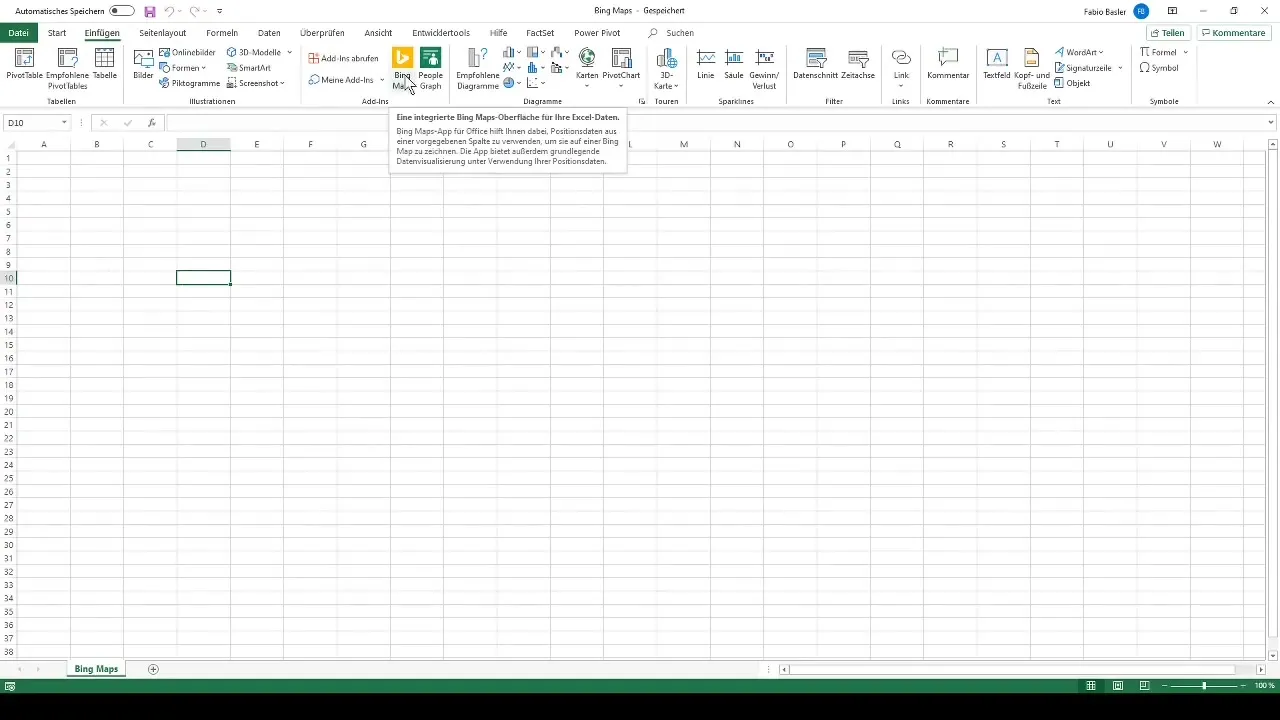Open Meine Add-Ins dropdown
This screenshot has height=720, width=1280.
click(x=382, y=80)
